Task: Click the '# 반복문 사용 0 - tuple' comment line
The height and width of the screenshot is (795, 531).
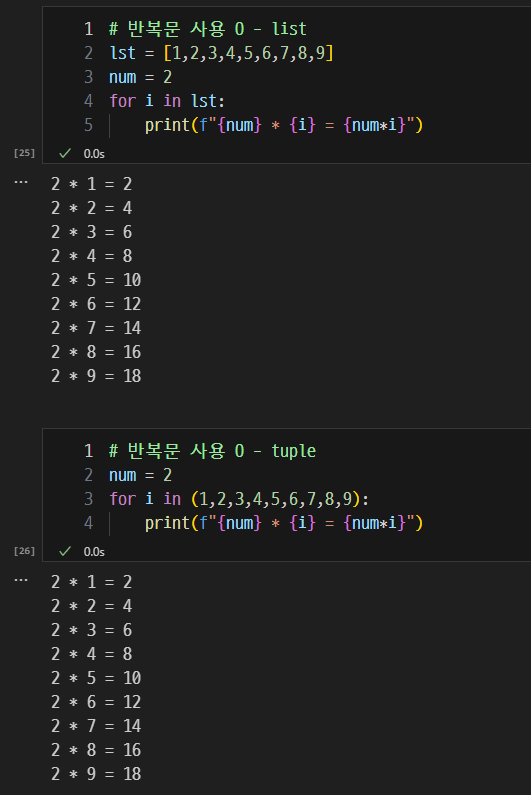Action: coord(213,451)
